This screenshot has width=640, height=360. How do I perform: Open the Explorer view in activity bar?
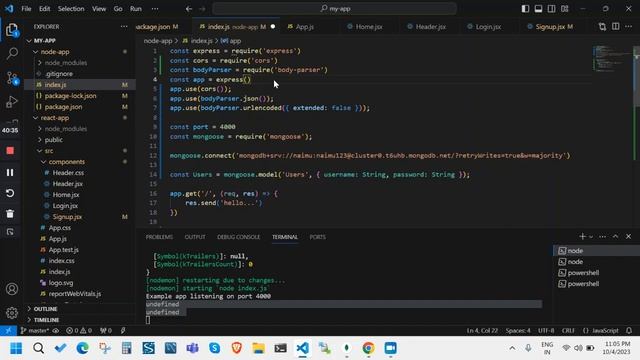(12, 30)
